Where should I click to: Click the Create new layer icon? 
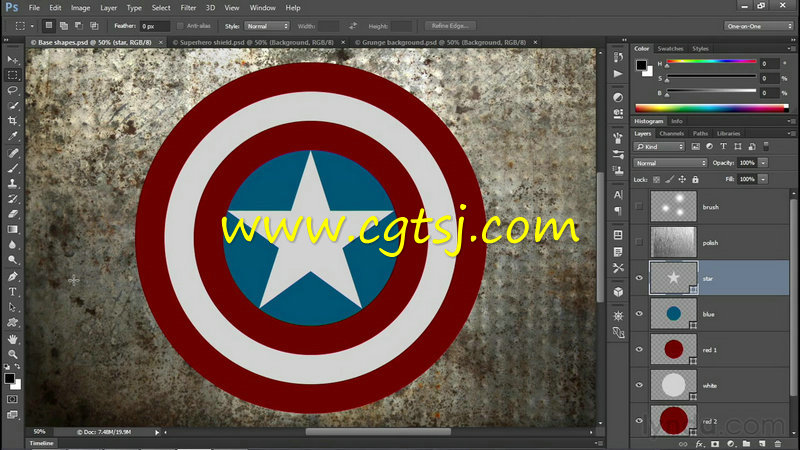coord(762,444)
